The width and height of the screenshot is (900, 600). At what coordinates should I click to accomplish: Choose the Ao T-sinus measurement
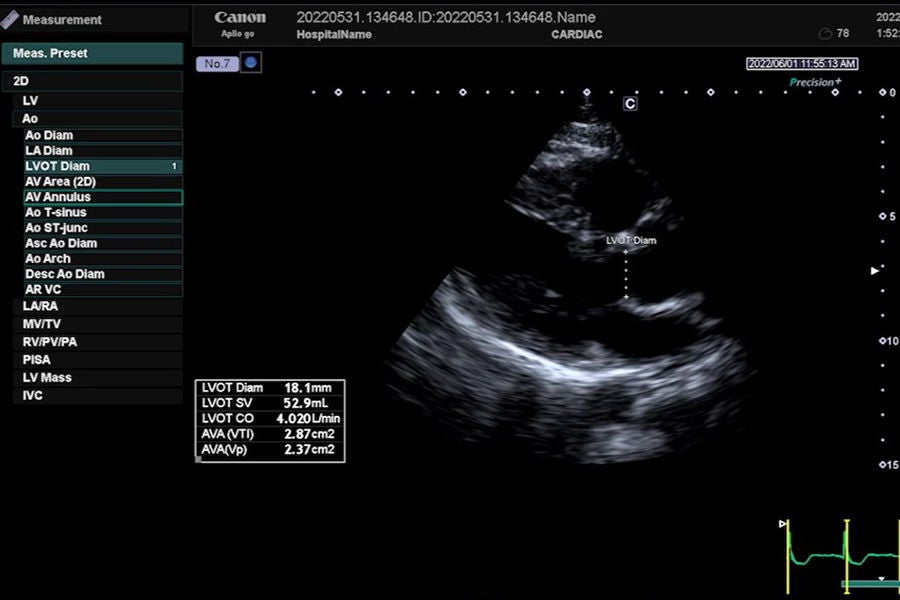[x=103, y=212]
